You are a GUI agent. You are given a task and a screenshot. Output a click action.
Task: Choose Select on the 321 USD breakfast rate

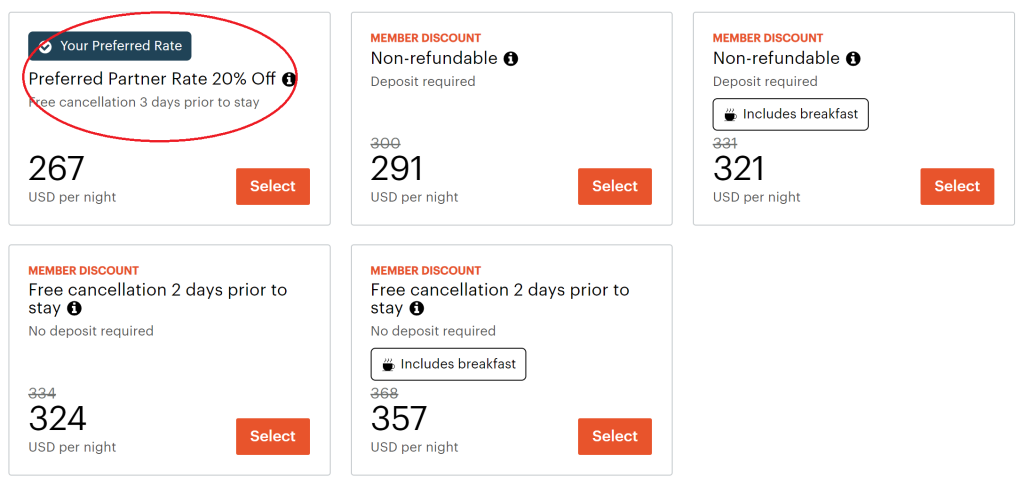(957, 187)
